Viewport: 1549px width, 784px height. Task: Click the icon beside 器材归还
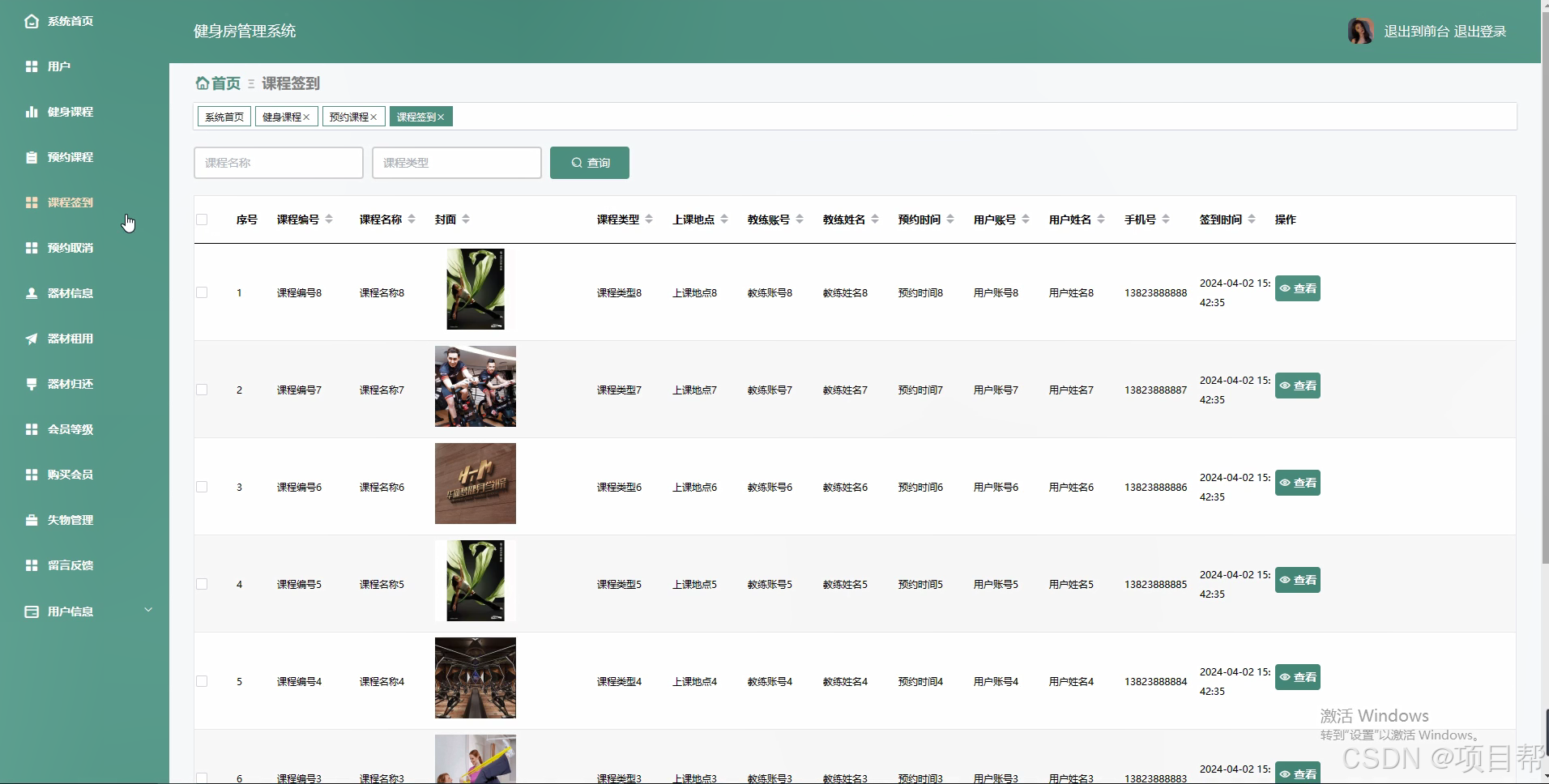pos(32,384)
